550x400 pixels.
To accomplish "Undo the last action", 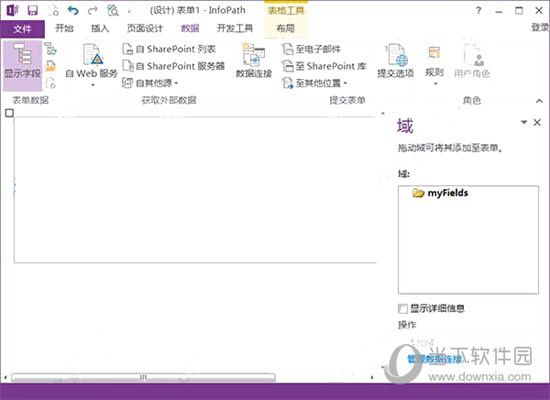I will [73, 11].
